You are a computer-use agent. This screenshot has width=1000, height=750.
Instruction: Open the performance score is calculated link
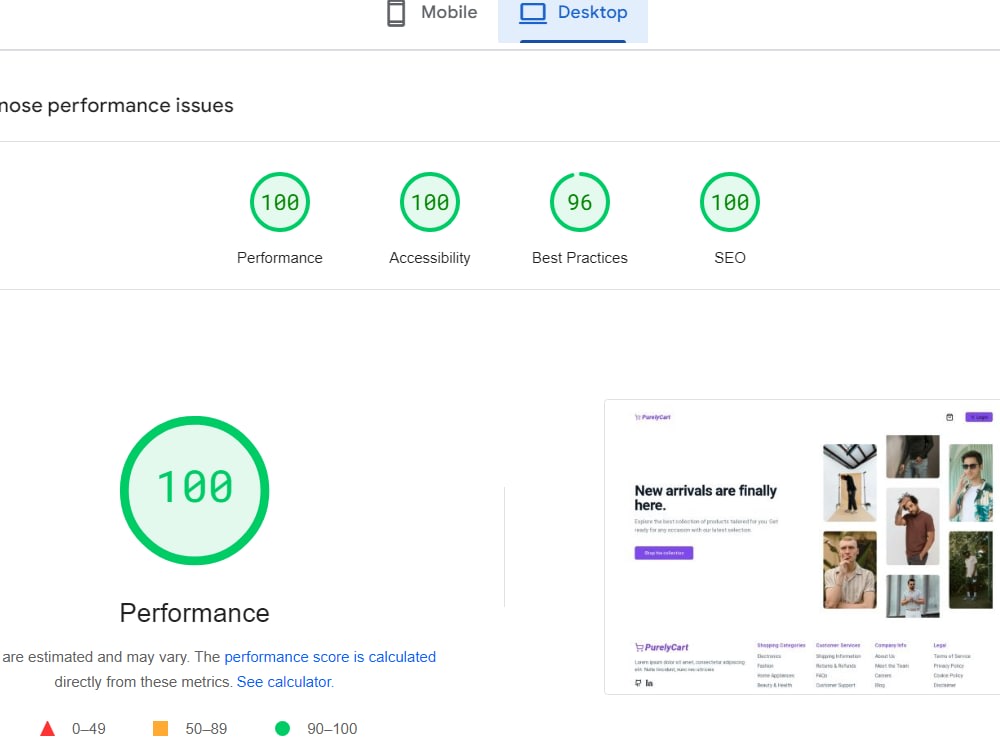[x=330, y=657]
